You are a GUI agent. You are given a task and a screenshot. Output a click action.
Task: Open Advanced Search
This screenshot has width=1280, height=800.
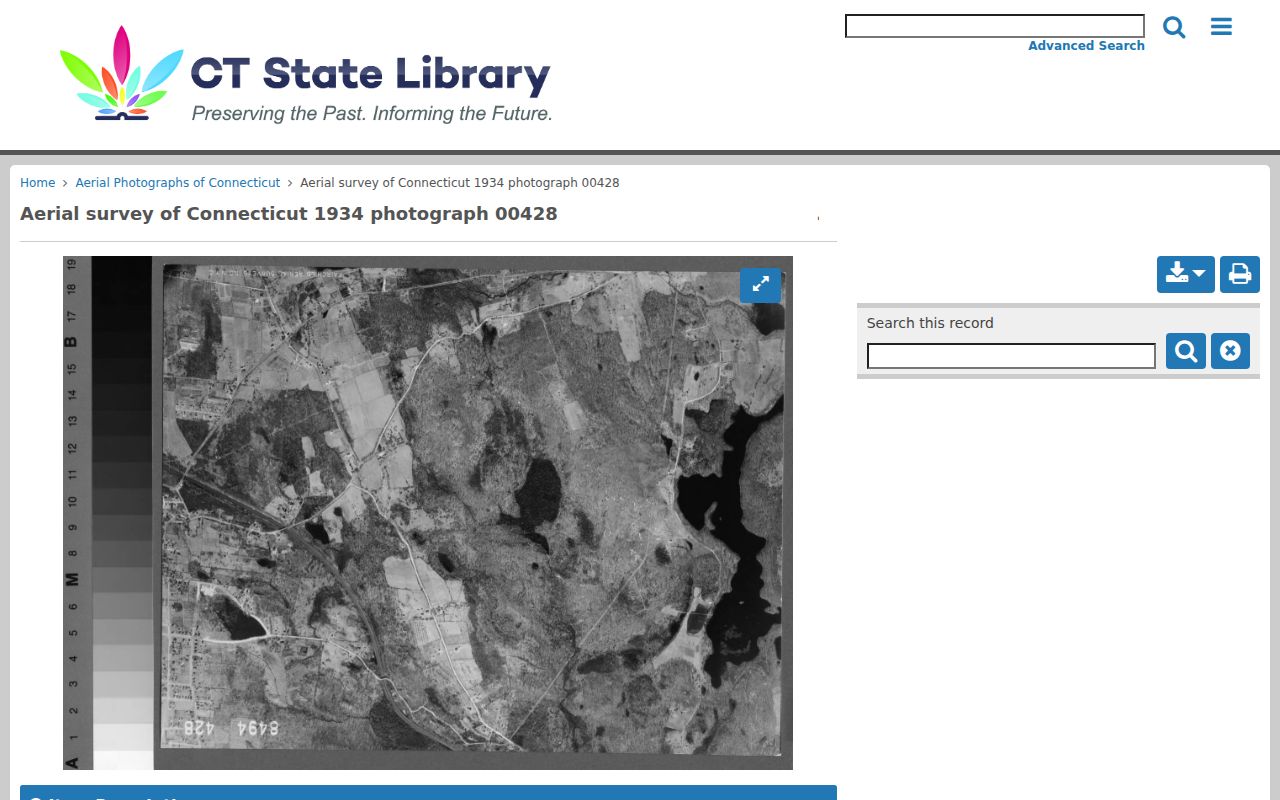click(1086, 46)
